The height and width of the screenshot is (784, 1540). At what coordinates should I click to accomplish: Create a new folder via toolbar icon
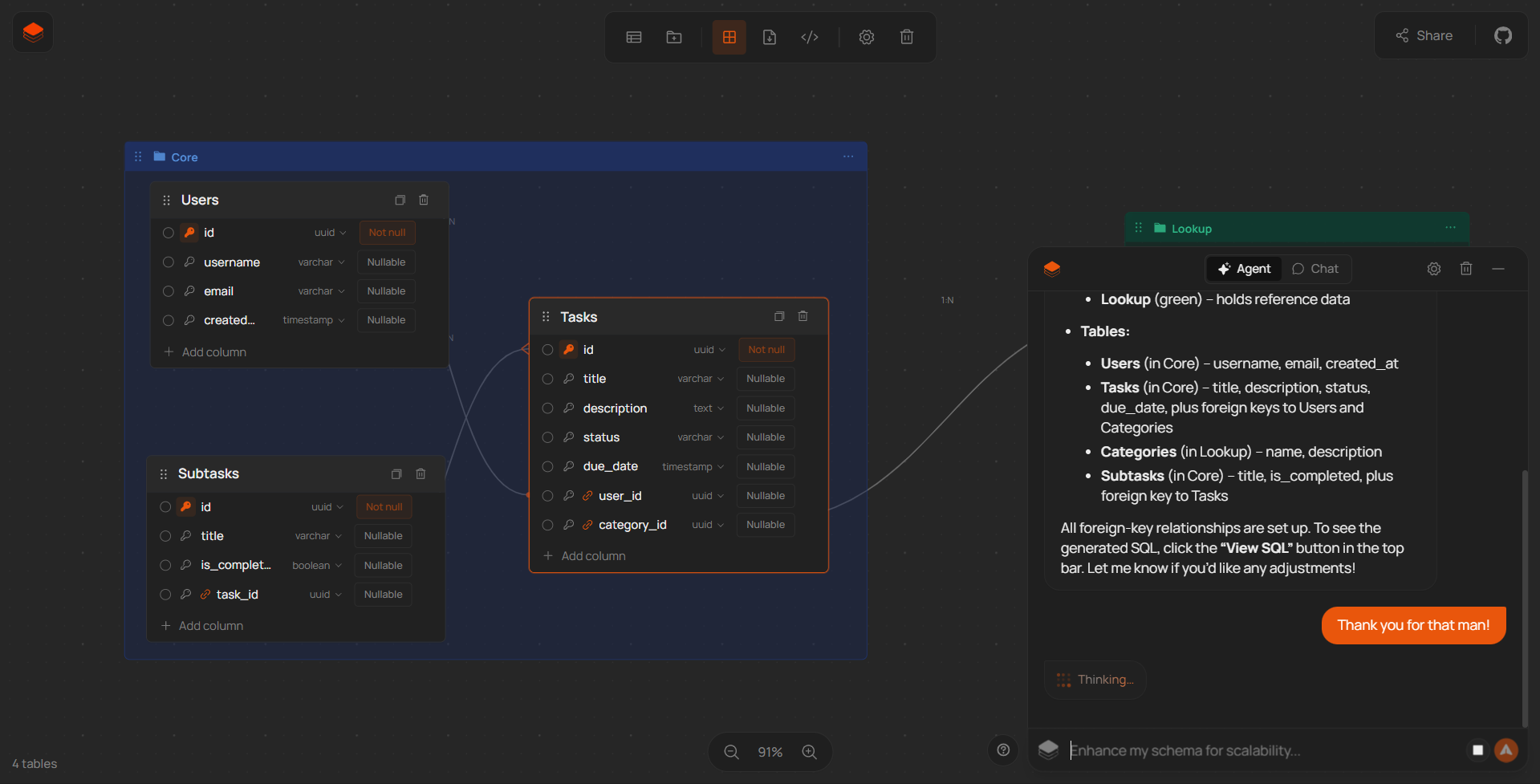click(x=673, y=37)
